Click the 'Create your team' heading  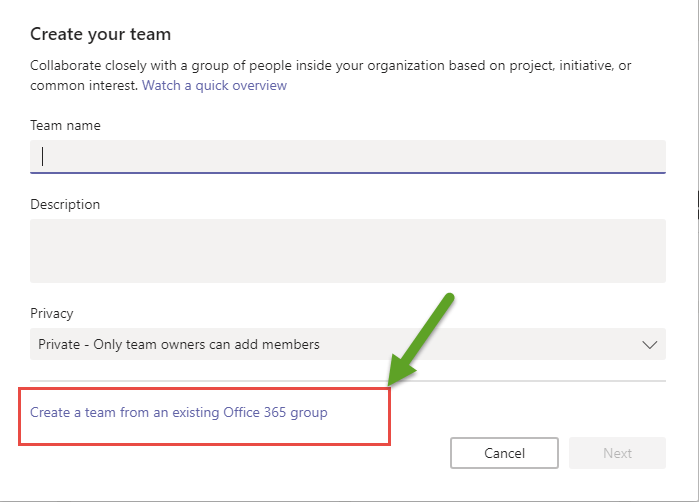100,35
